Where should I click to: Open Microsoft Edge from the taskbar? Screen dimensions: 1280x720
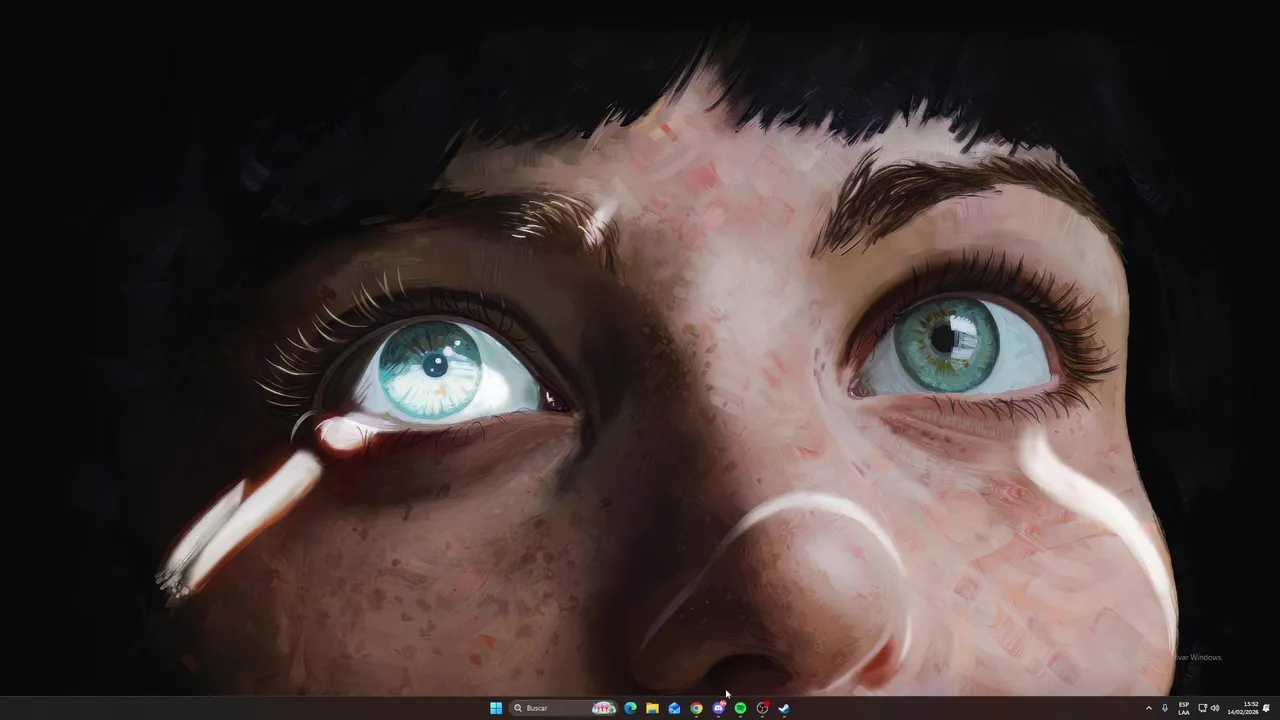[x=630, y=708]
